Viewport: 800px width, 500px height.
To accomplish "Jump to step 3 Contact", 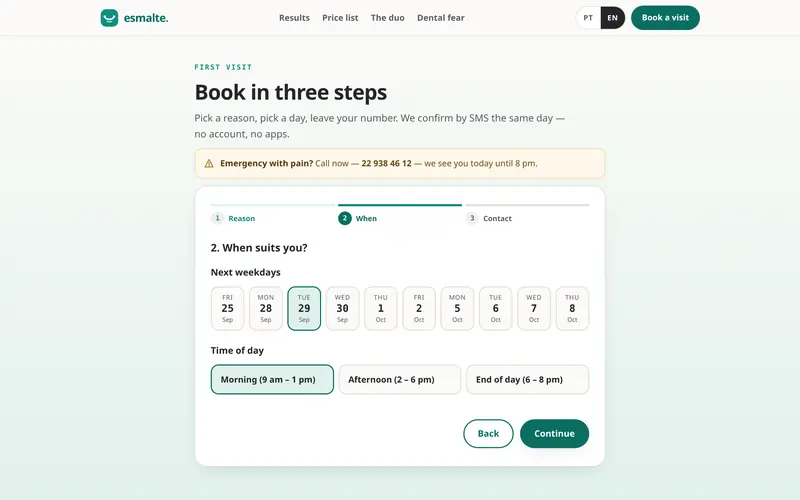I will [x=489, y=218].
